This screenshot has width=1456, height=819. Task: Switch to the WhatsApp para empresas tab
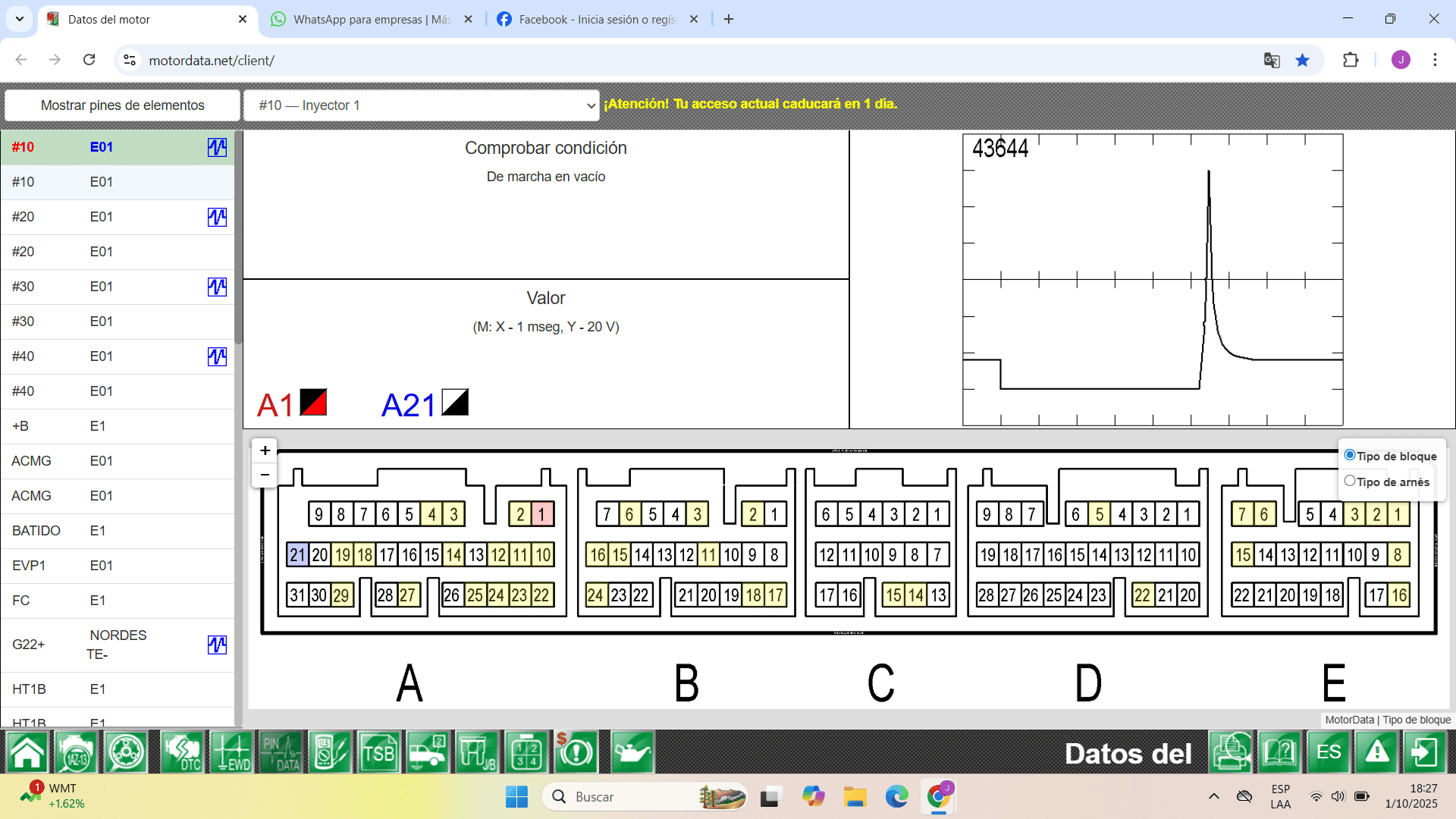[x=364, y=19]
